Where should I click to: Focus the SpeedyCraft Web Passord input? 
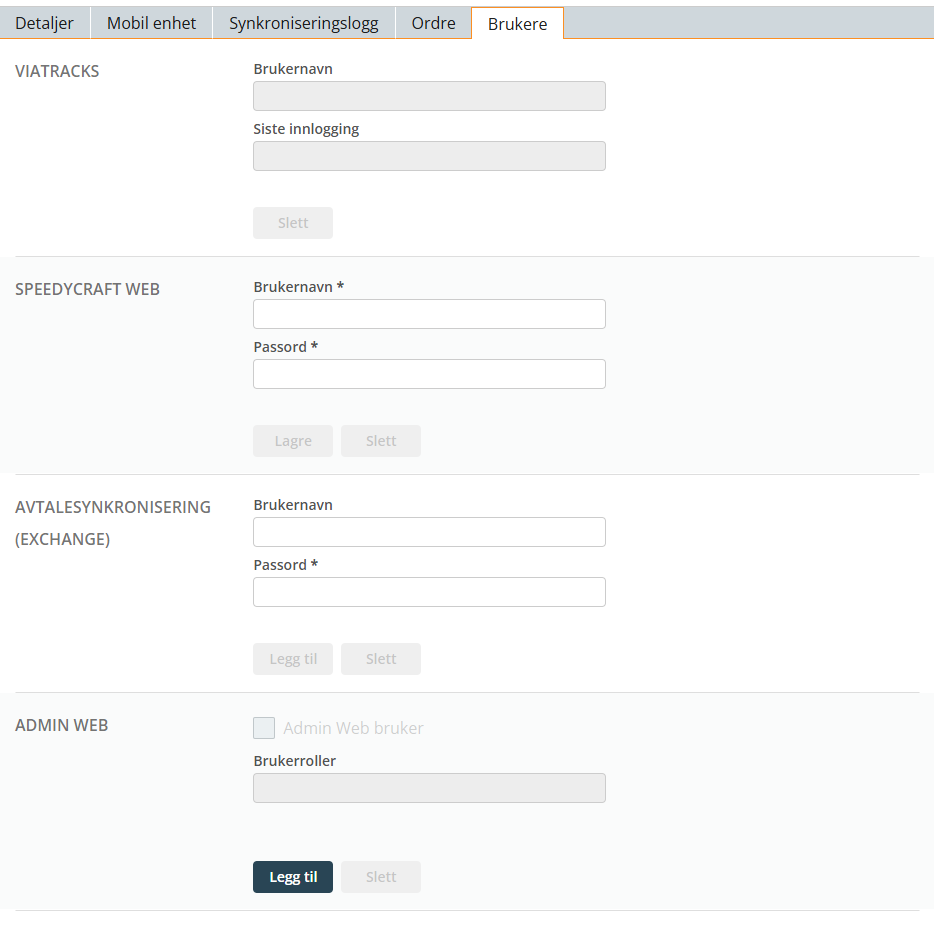click(x=429, y=374)
